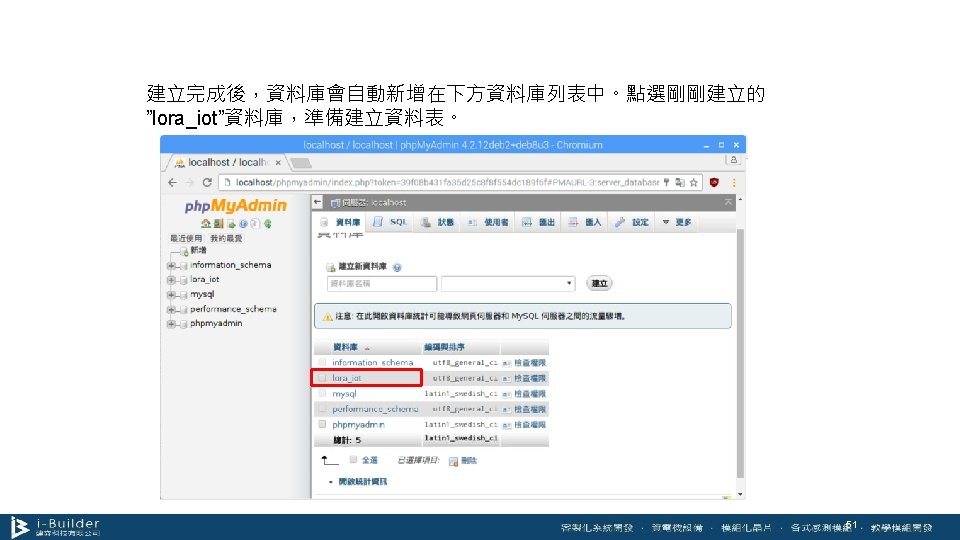Click the 編碼與排序 column header
Screen dimensions: 960x540
pyautogui.click(x=444, y=347)
